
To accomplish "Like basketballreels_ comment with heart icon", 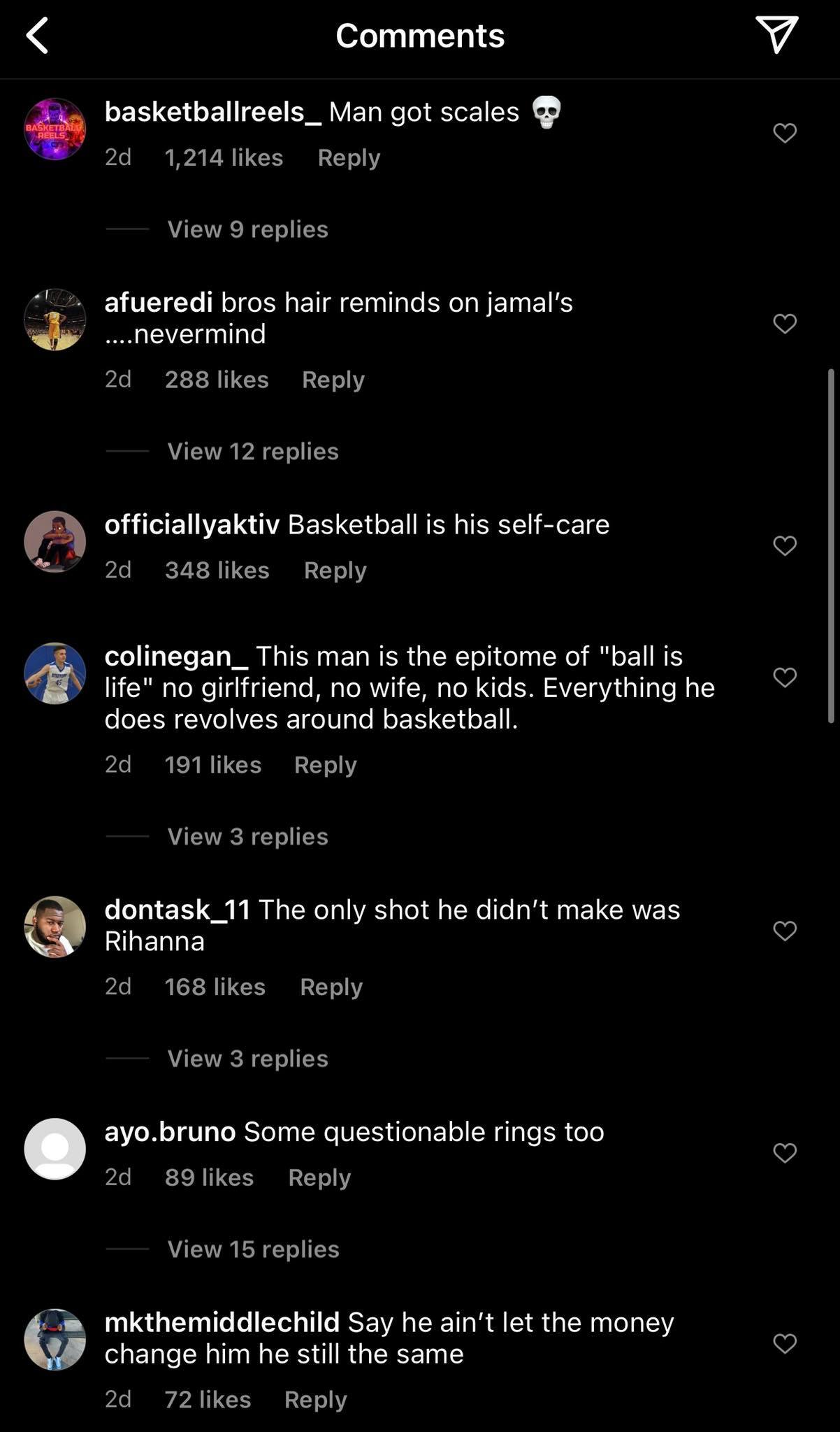I will tap(785, 133).
